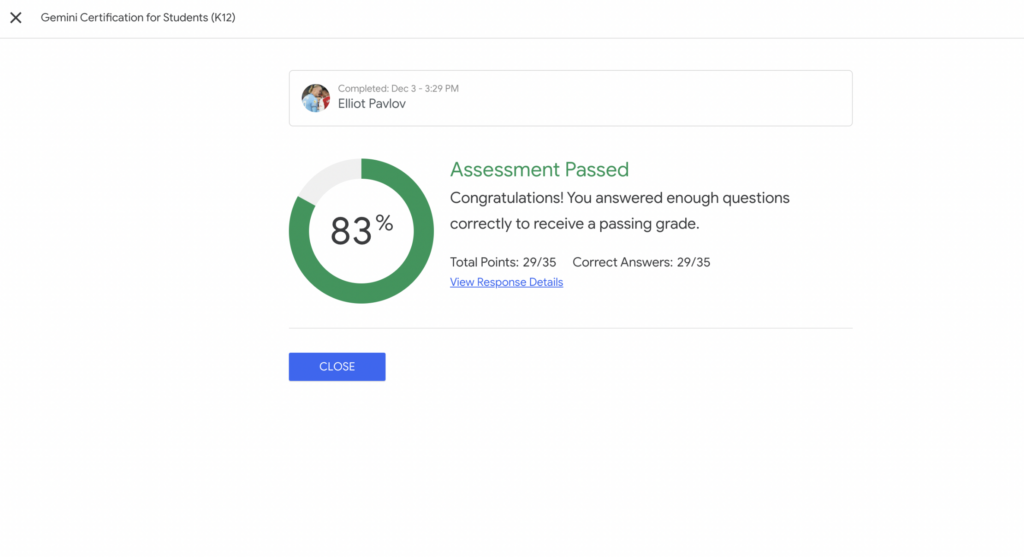Click the blue CLOSE button
The image size is (1024, 557).
(337, 366)
